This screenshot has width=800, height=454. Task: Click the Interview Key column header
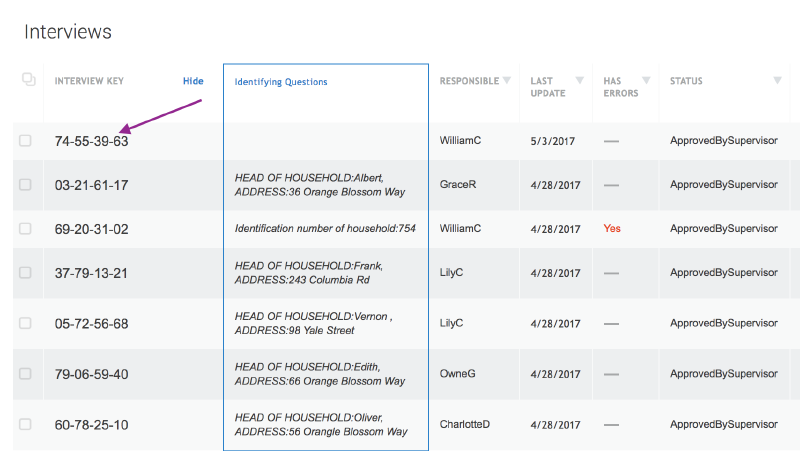coord(104,82)
